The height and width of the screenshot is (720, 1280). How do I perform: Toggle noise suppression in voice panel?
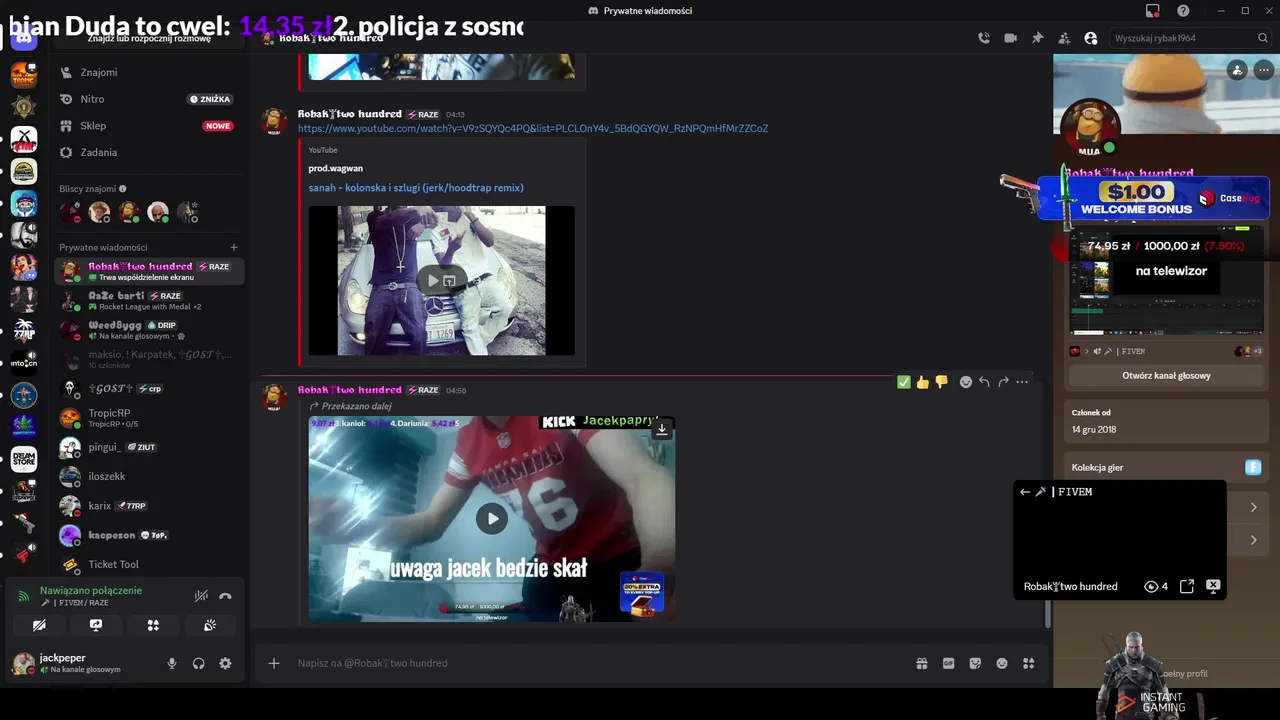[201, 596]
